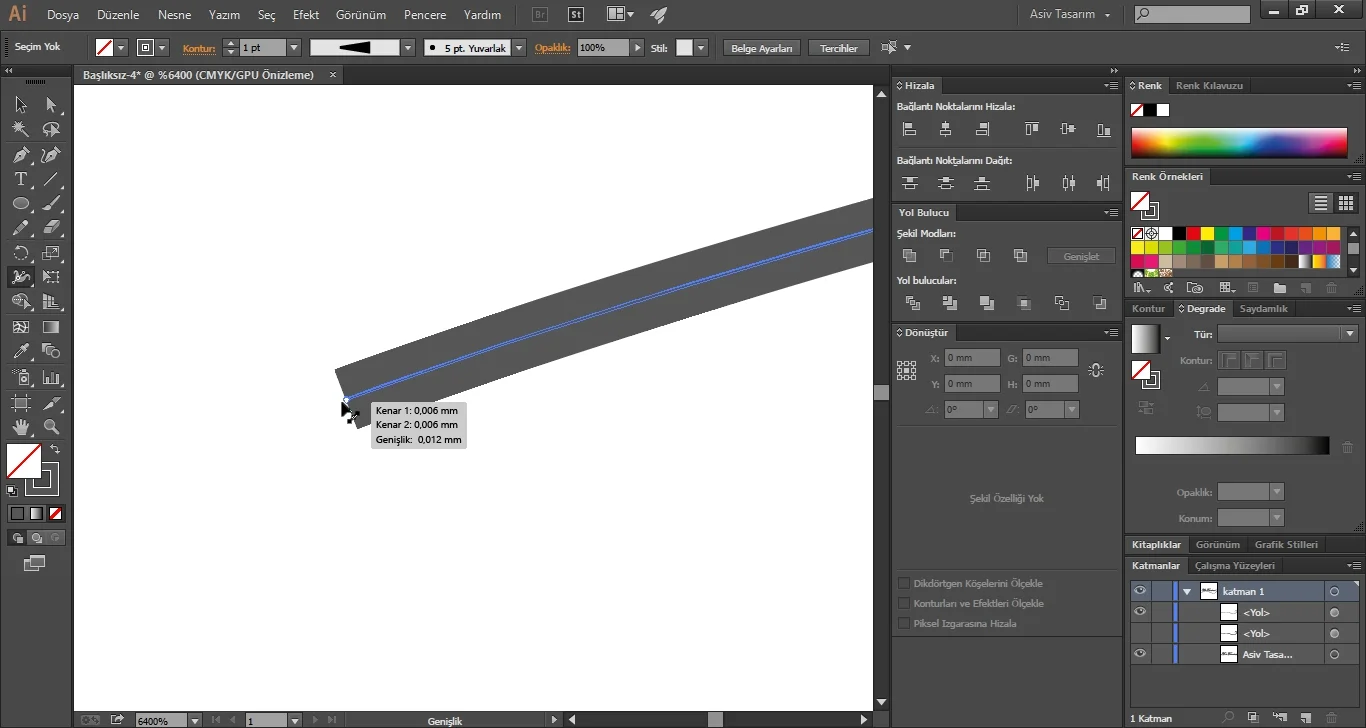The width and height of the screenshot is (1366, 728).
Task: Select the Zoom tool
Action: tap(51, 427)
